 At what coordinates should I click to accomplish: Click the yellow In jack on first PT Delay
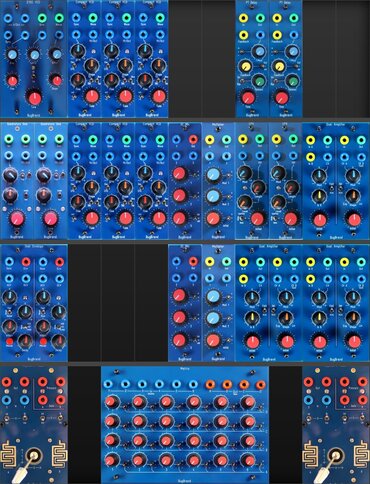244,18
